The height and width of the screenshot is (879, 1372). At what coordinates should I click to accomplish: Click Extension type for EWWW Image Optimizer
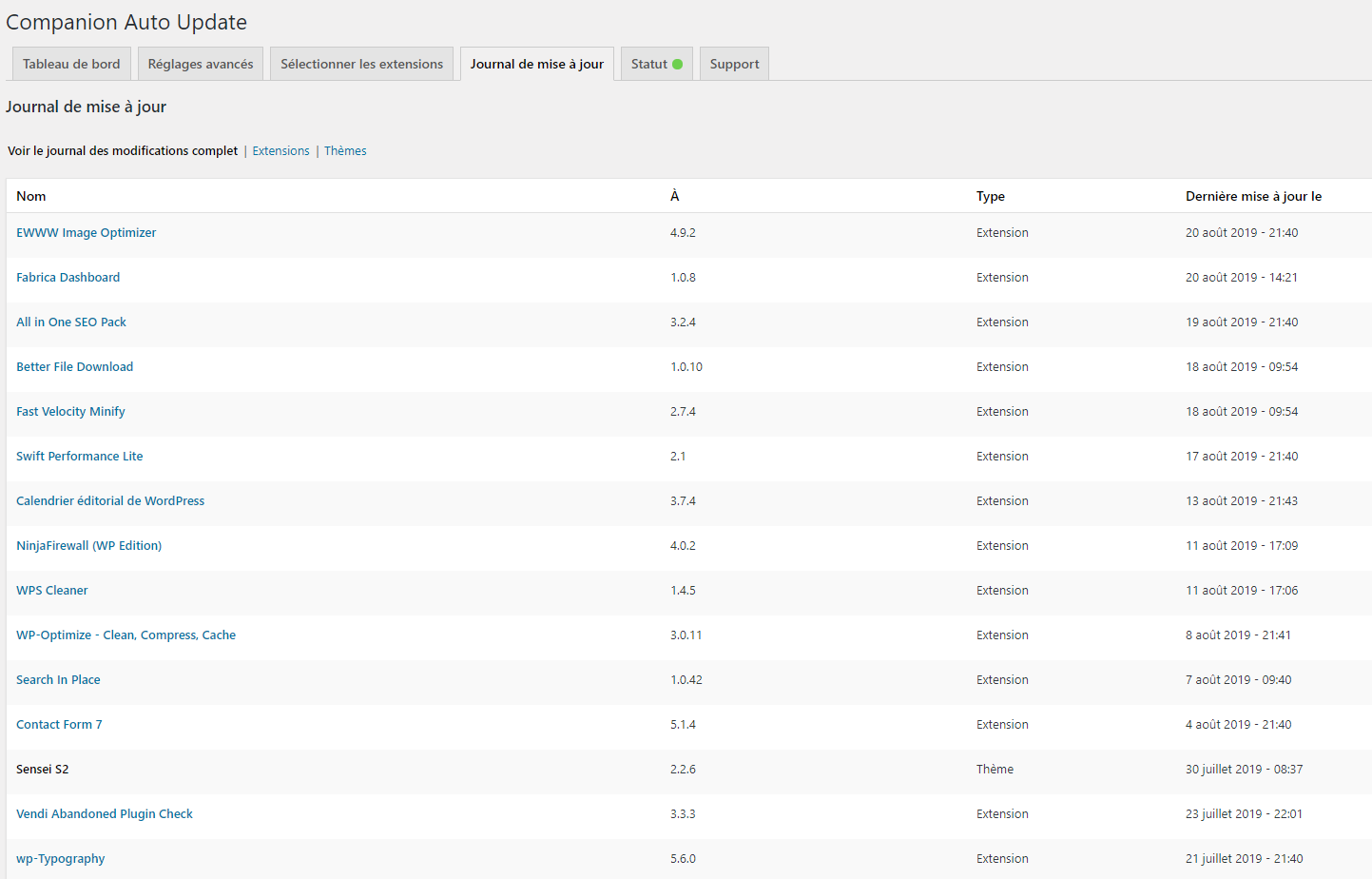coord(1002,232)
